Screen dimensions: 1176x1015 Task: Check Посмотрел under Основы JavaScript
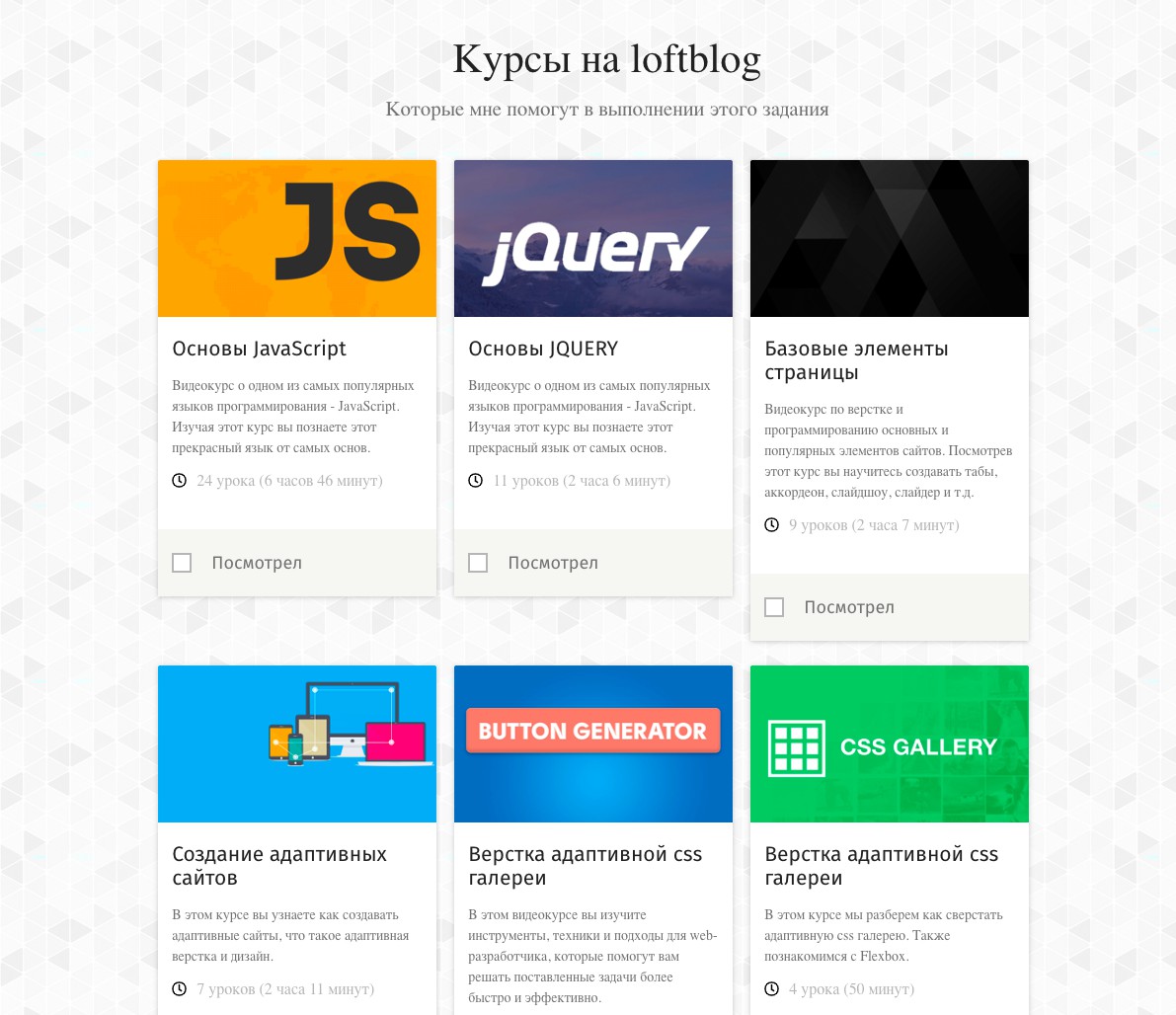tap(182, 563)
